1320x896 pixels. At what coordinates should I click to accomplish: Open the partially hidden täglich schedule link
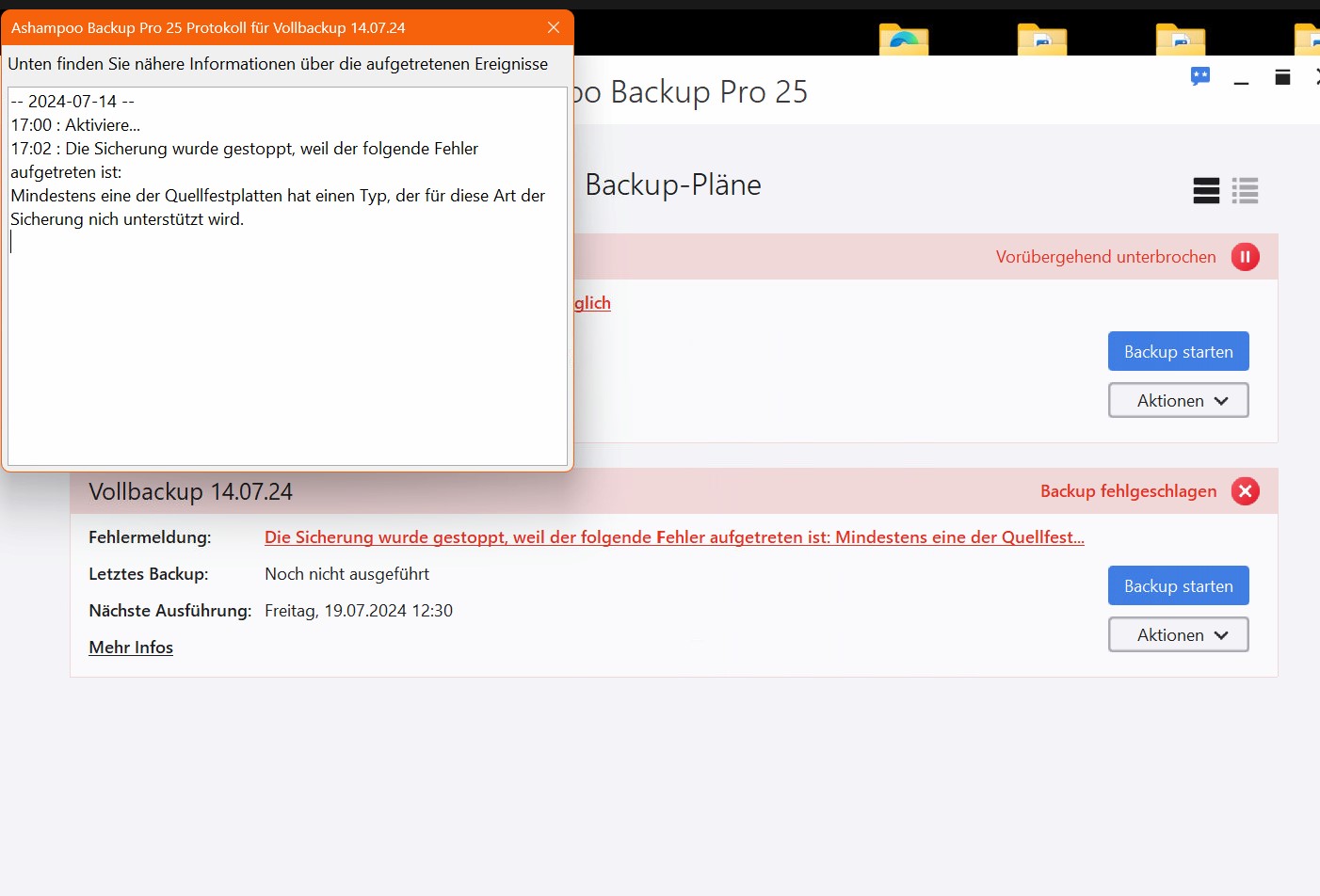(x=593, y=303)
